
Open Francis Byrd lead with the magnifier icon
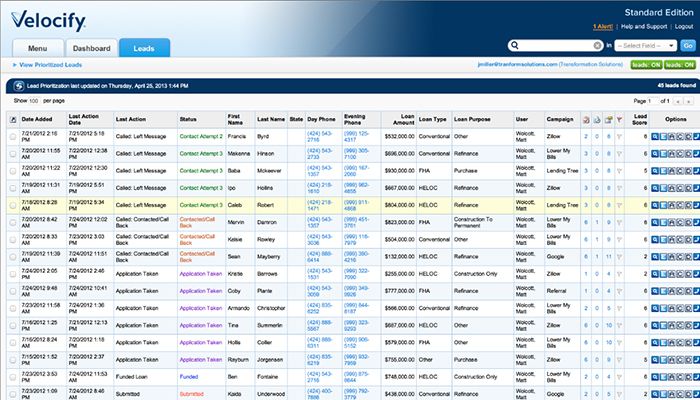(655, 137)
